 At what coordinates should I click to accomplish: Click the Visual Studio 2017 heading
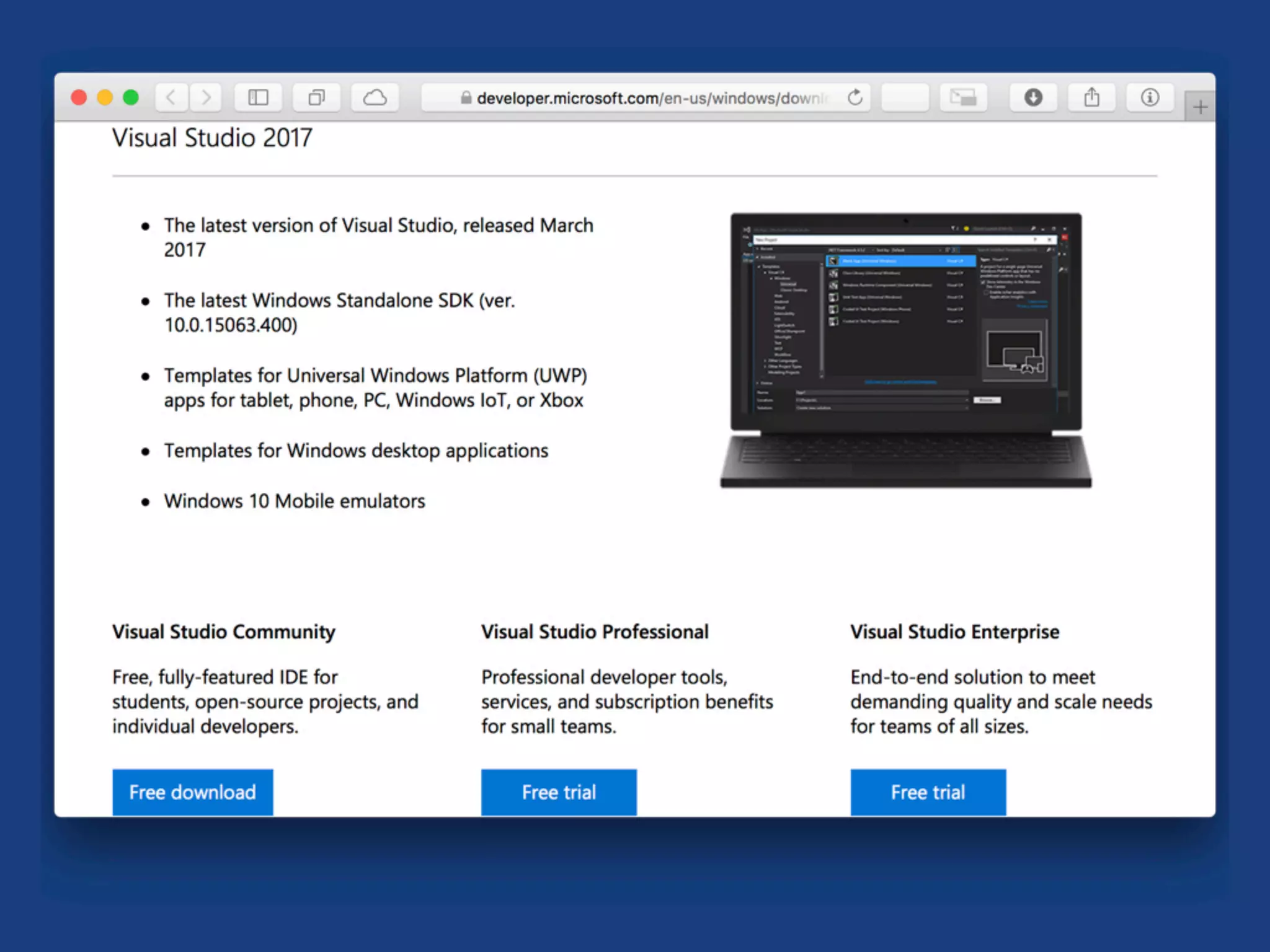[212, 138]
